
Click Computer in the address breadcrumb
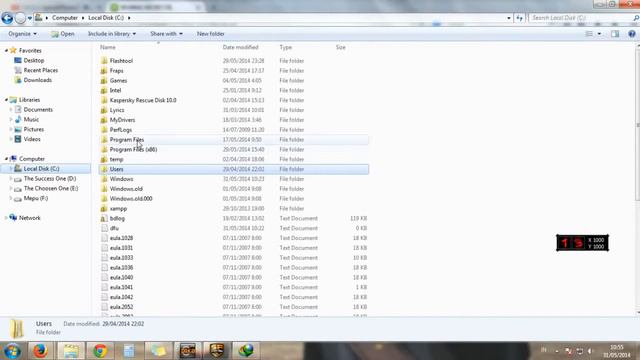coord(64,18)
